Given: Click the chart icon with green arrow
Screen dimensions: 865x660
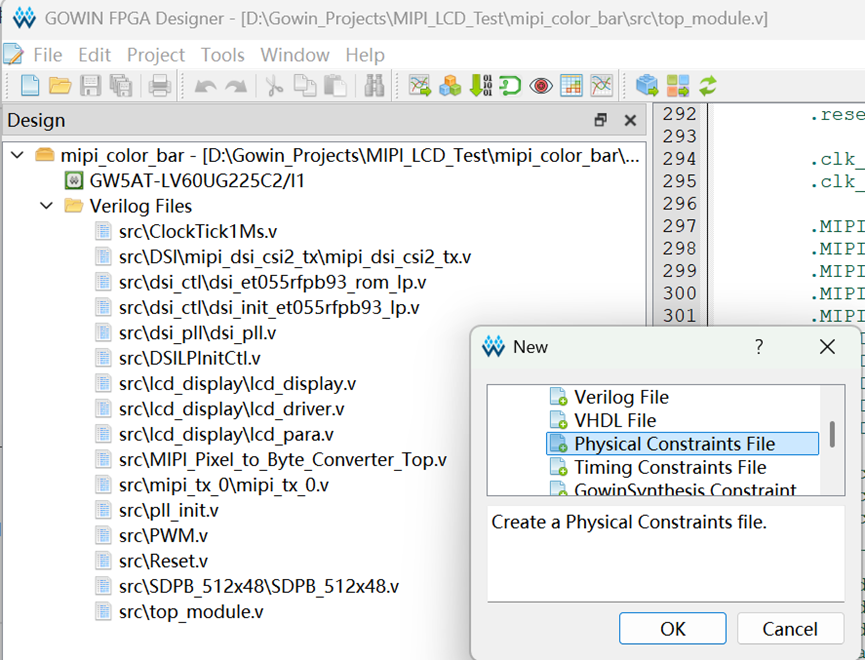Looking at the screenshot, I should tap(420, 86).
